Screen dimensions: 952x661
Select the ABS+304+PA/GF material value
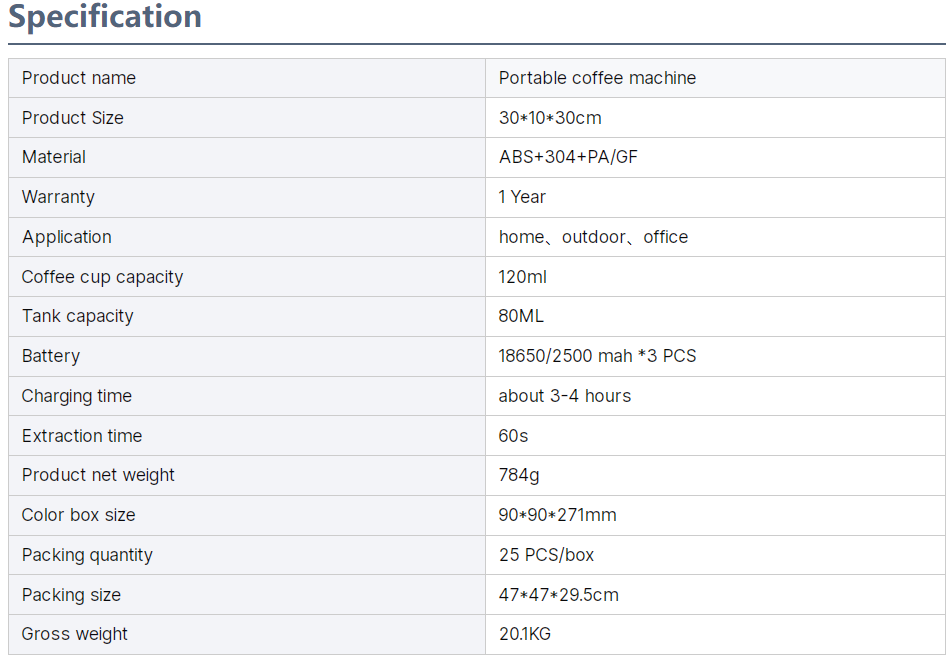point(568,157)
